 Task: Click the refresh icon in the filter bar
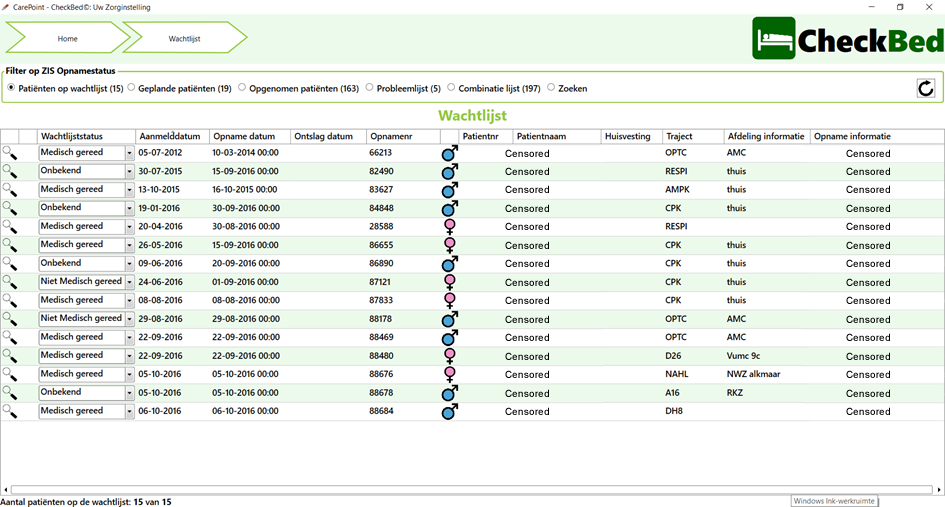point(926,89)
